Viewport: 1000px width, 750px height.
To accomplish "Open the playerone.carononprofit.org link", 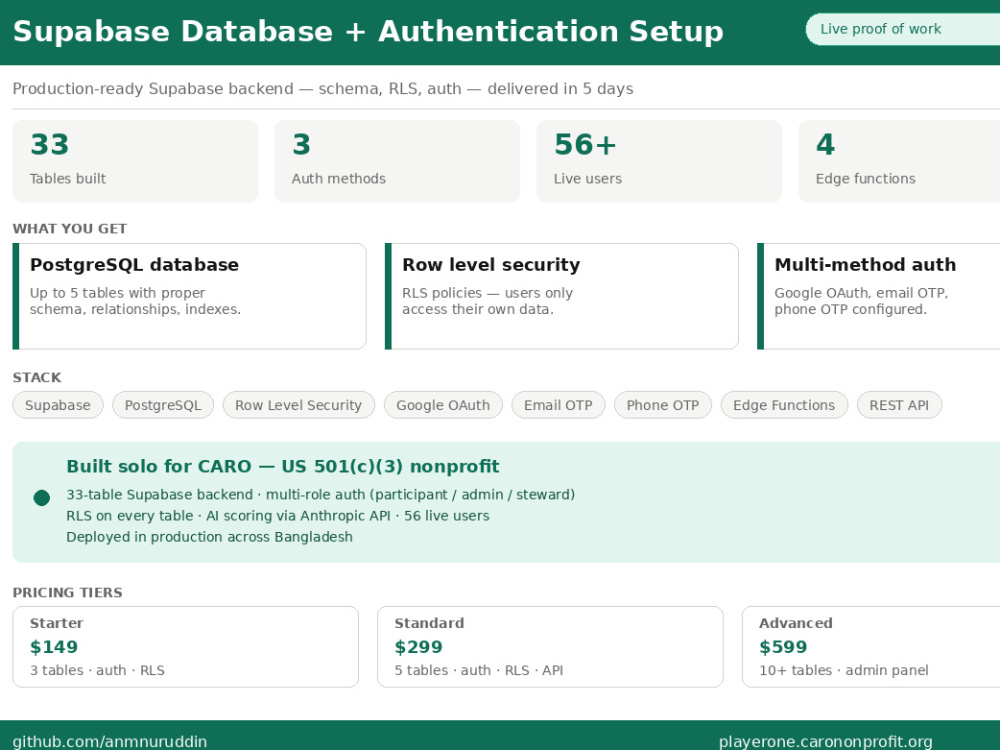I will coord(825,742).
